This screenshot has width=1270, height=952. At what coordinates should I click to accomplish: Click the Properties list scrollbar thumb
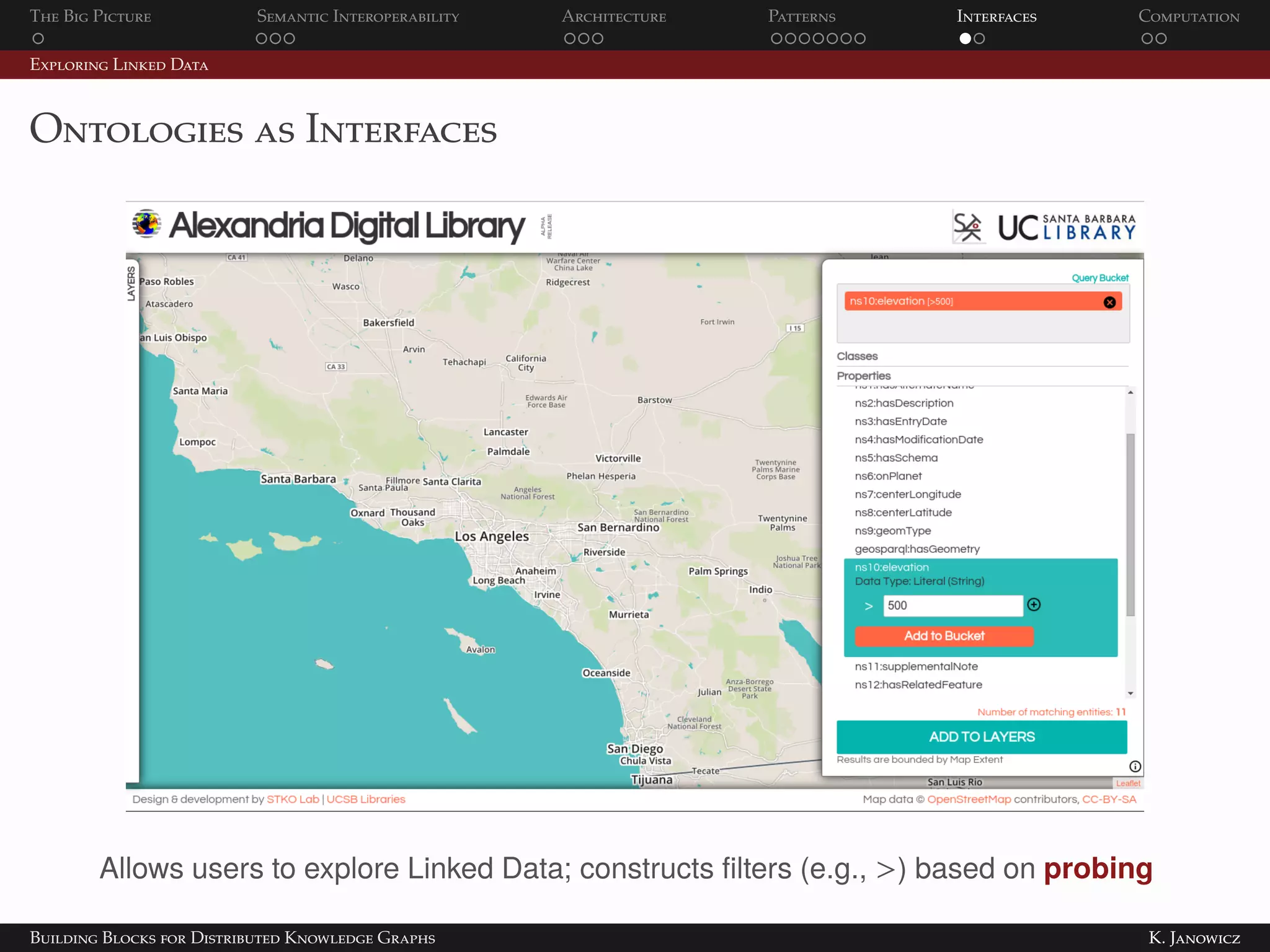[x=1130, y=524]
